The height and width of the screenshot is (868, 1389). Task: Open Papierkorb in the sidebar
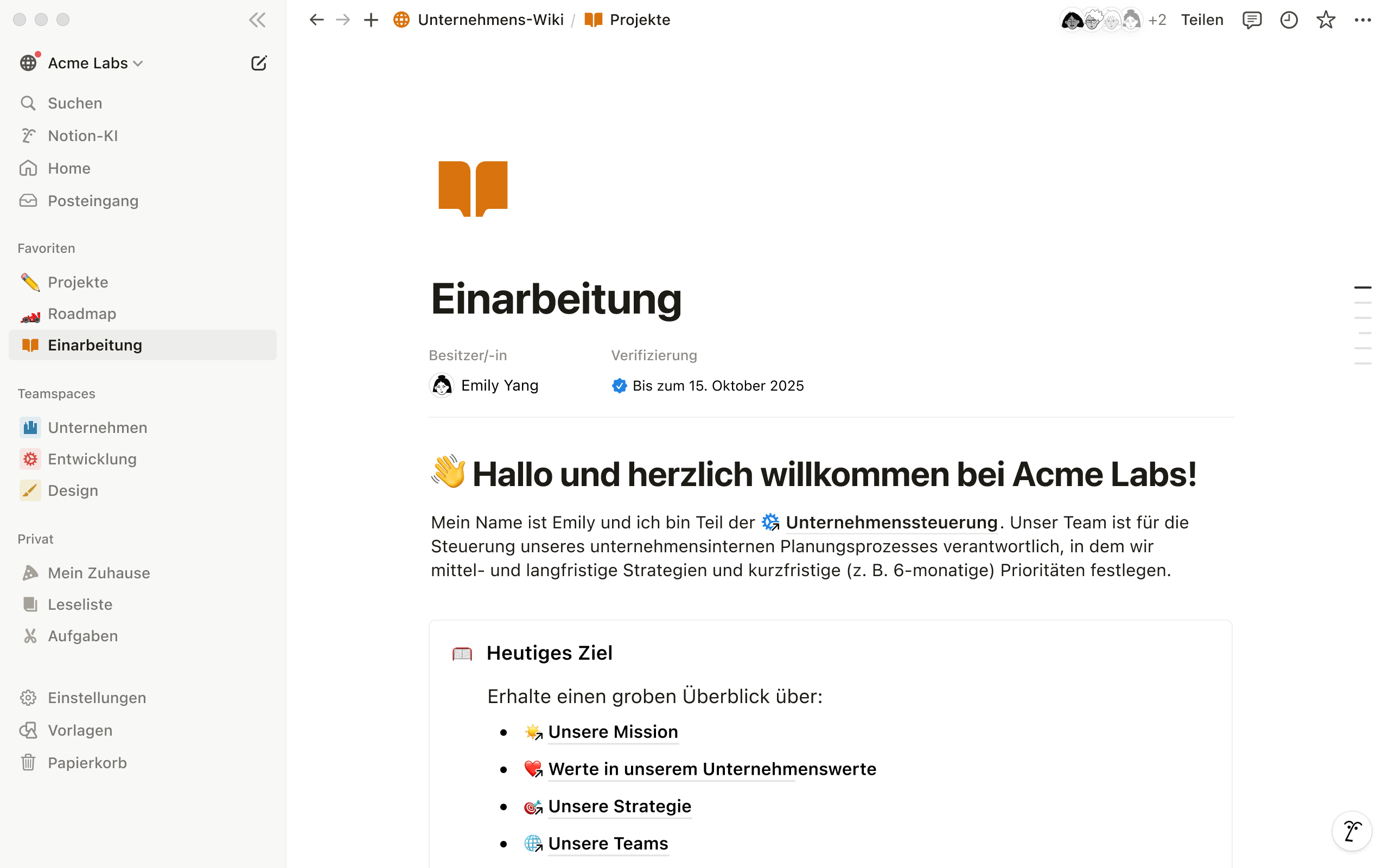coord(142,763)
